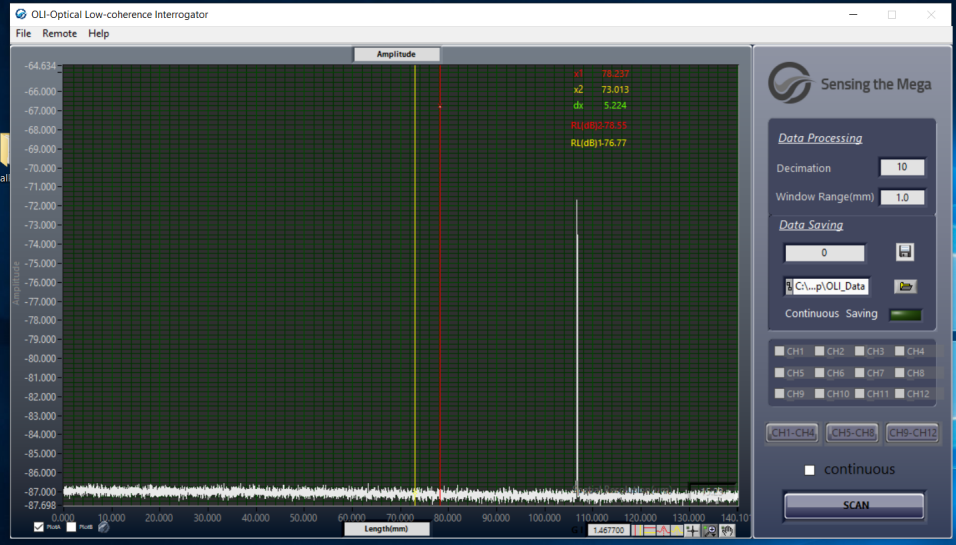
Task: Tick the CH9 channel checkbox
Action: coord(779,394)
